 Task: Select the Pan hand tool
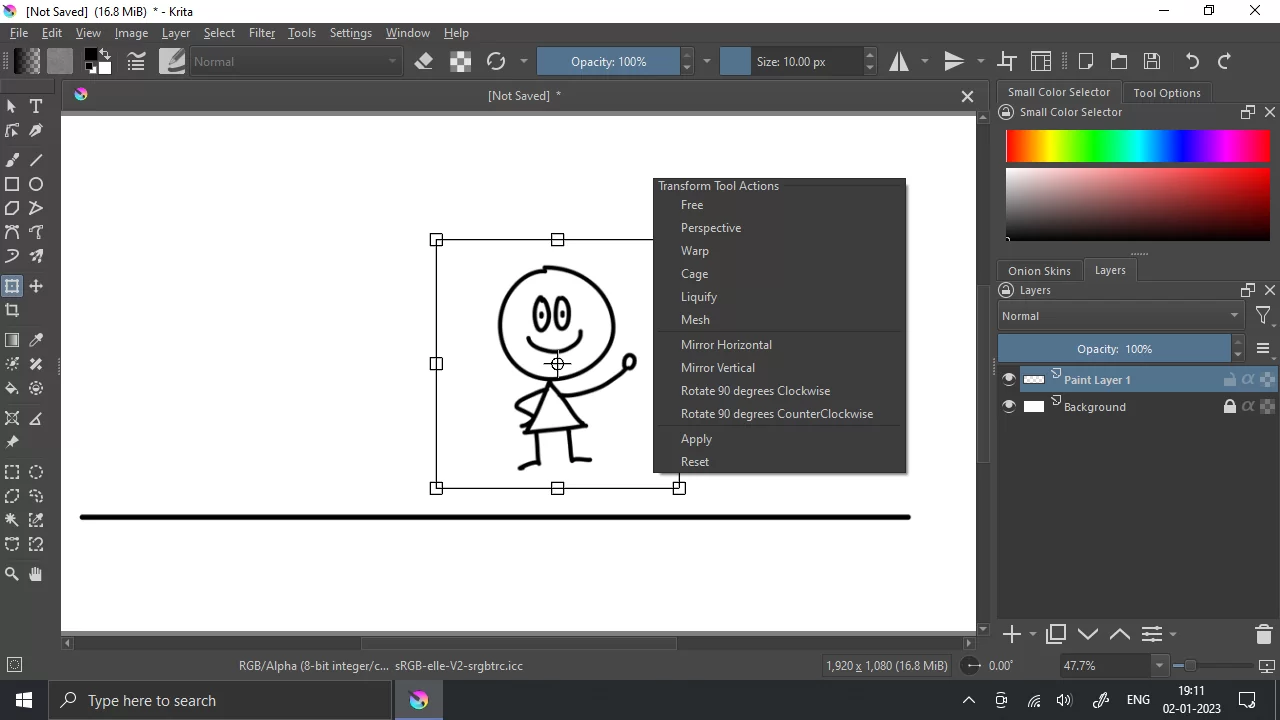click(36, 574)
